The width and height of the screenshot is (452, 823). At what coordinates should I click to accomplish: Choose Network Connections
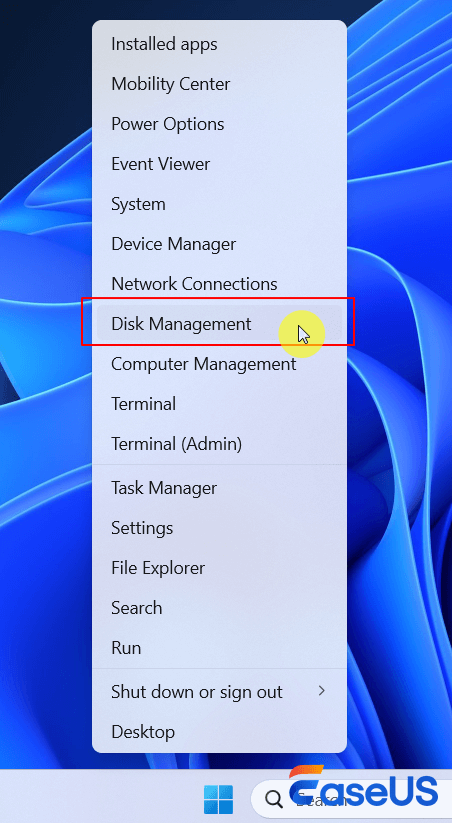(x=219, y=284)
